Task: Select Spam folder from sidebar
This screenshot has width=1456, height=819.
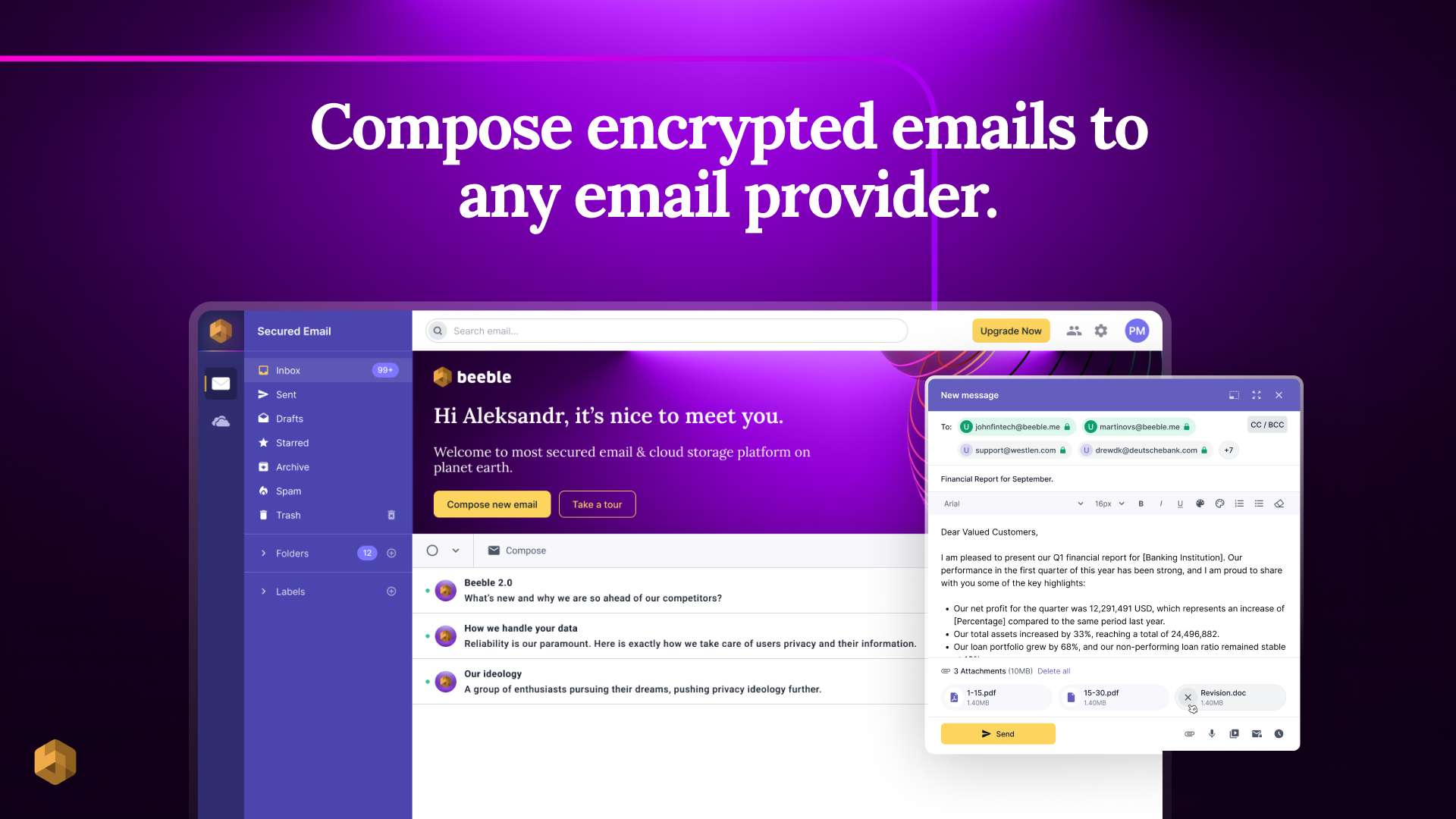Action: point(289,490)
